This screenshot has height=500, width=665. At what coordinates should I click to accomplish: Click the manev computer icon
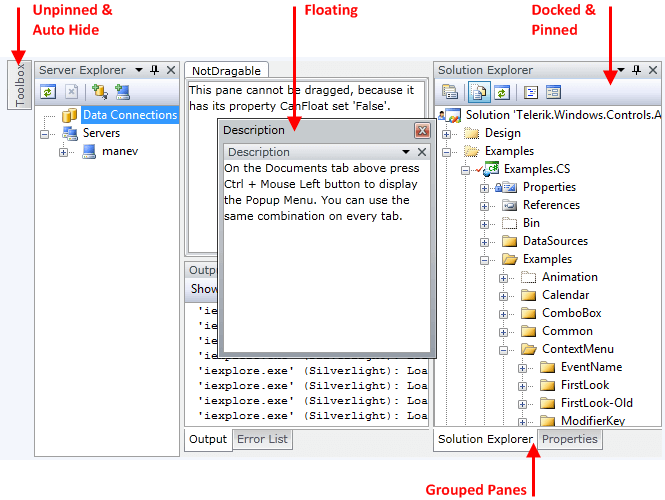(89, 151)
